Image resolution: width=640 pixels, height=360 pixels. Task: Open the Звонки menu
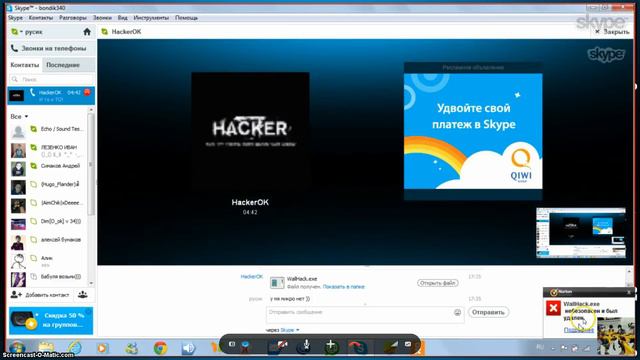(102, 18)
